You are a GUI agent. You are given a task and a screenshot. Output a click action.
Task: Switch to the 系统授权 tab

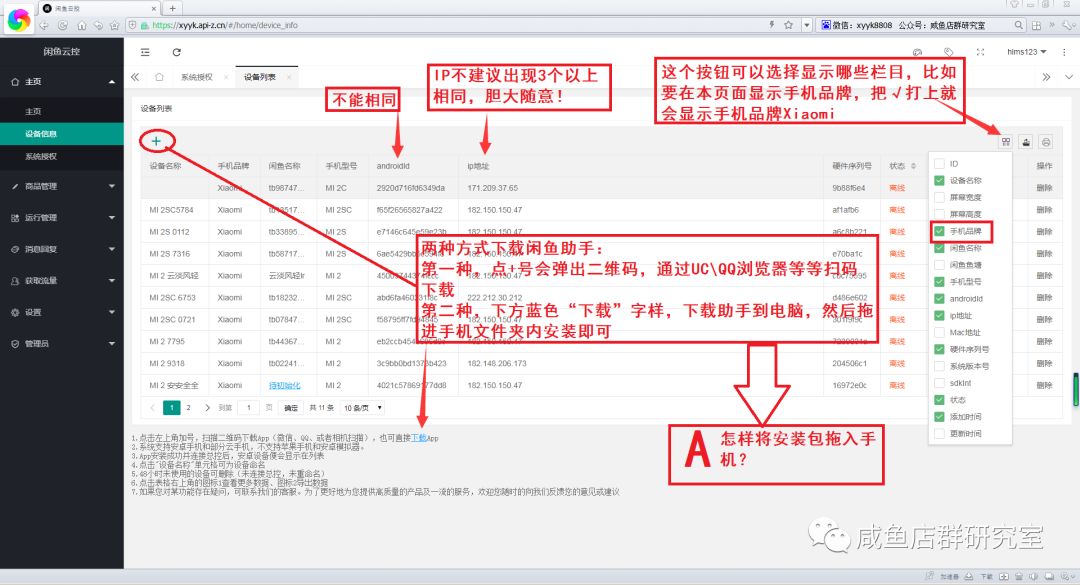click(196, 77)
